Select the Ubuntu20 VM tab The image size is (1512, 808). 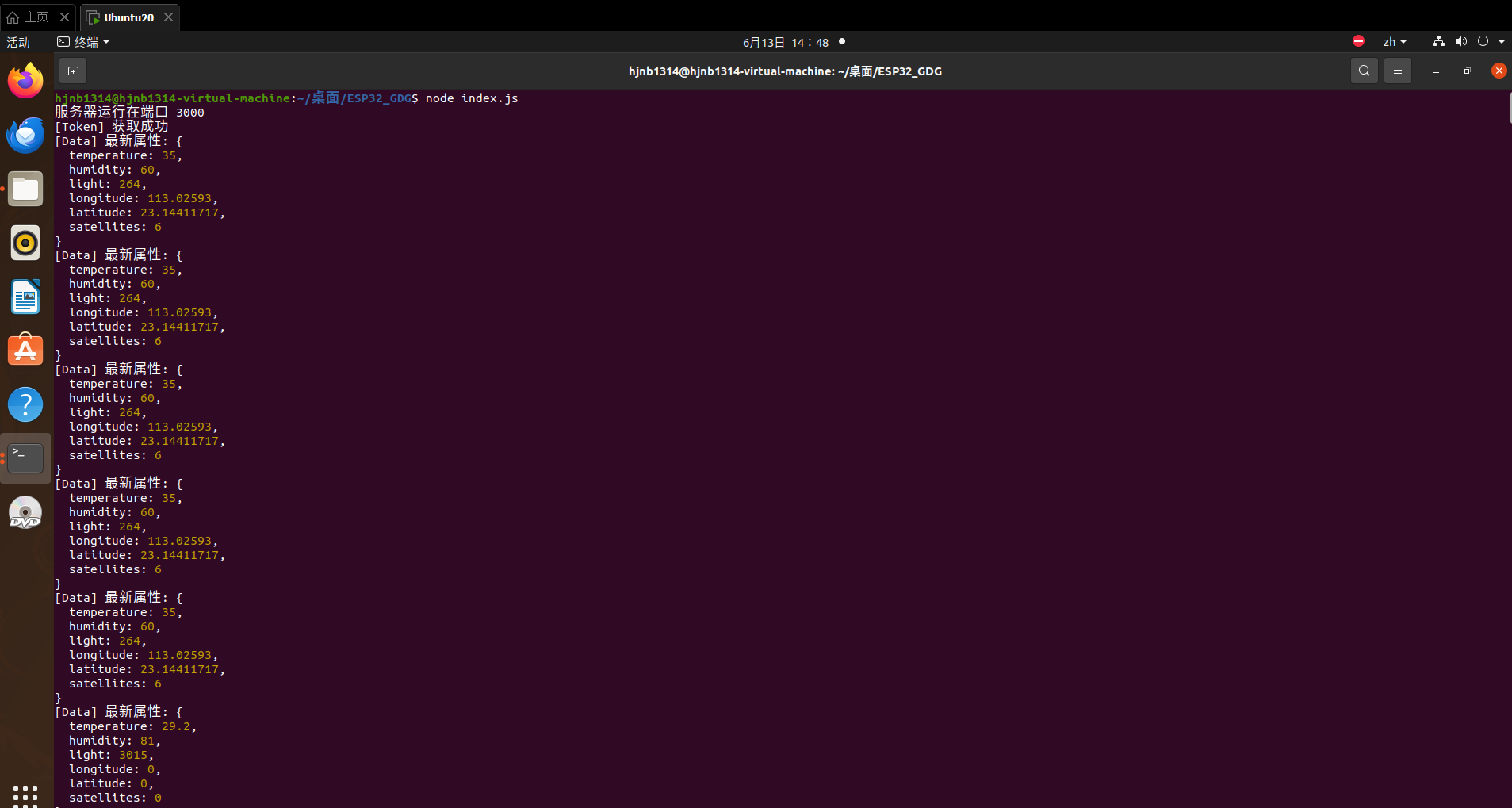[x=128, y=17]
